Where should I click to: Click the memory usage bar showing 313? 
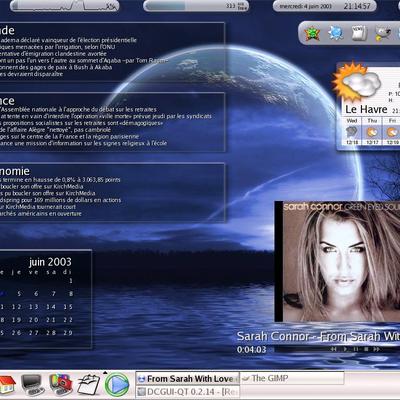[x=196, y=6]
